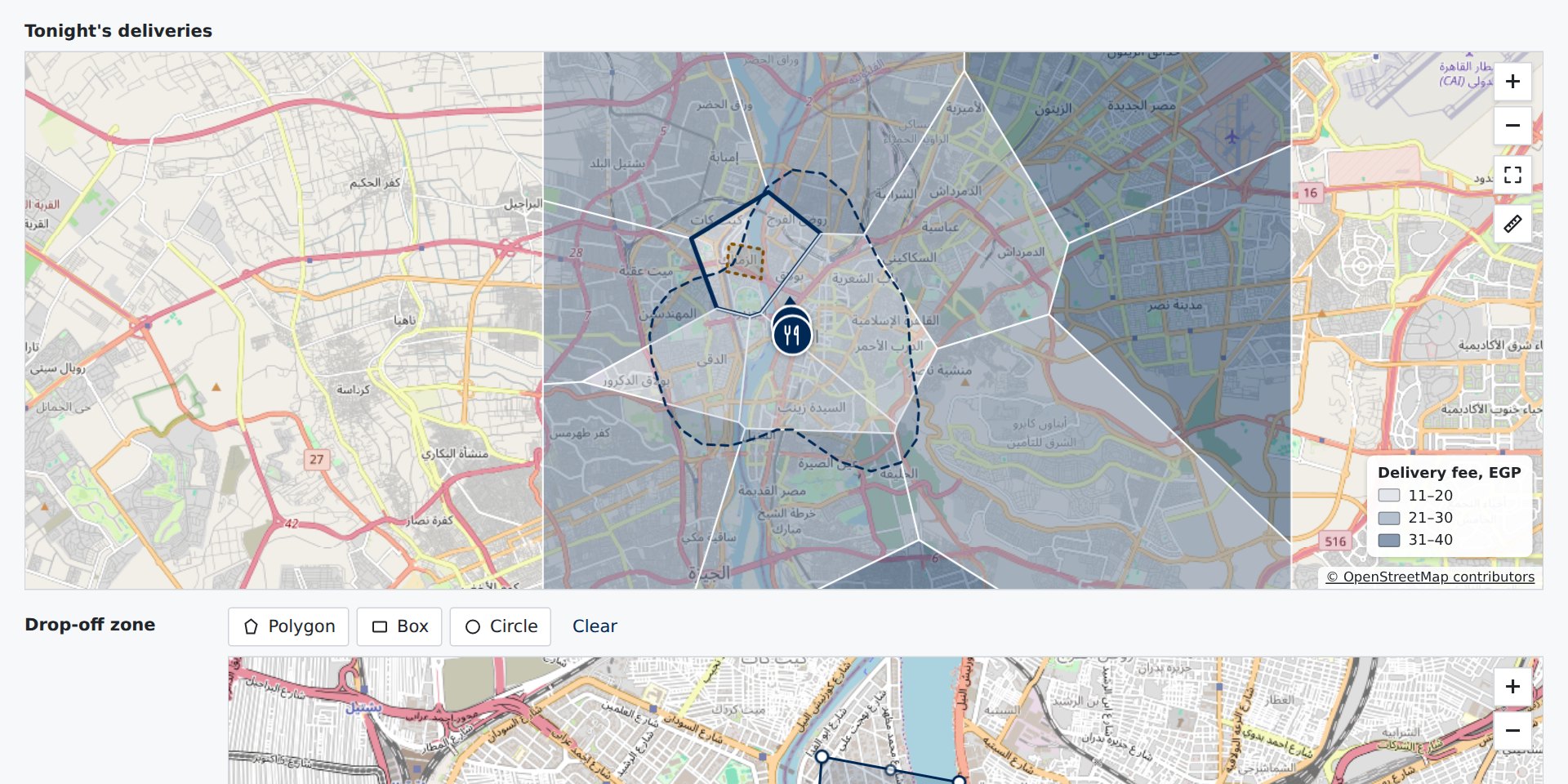The width and height of the screenshot is (1568, 784).
Task: Toggle fullscreen on the deliveries map
Action: 1512,175
